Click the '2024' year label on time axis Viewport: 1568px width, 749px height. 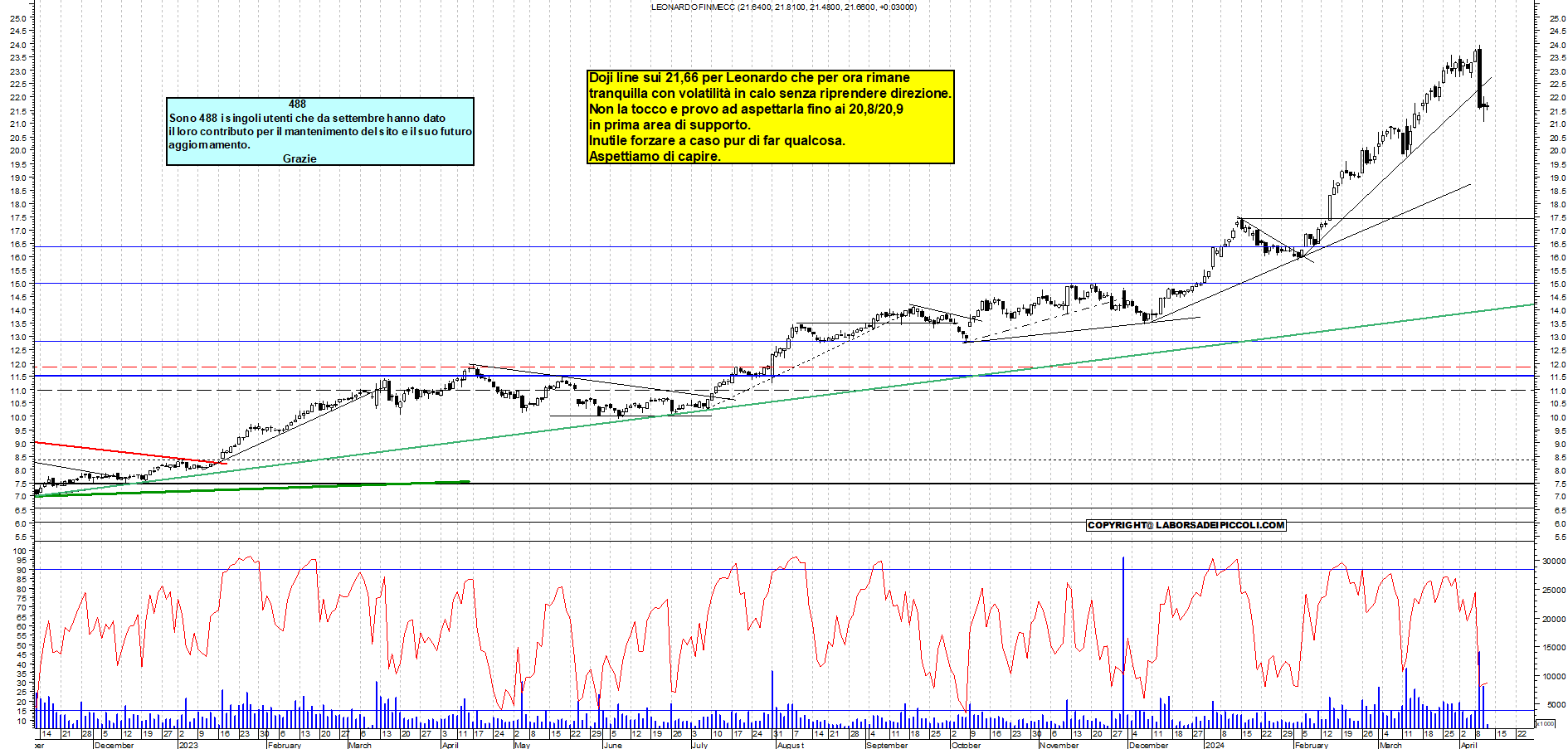click(1215, 745)
